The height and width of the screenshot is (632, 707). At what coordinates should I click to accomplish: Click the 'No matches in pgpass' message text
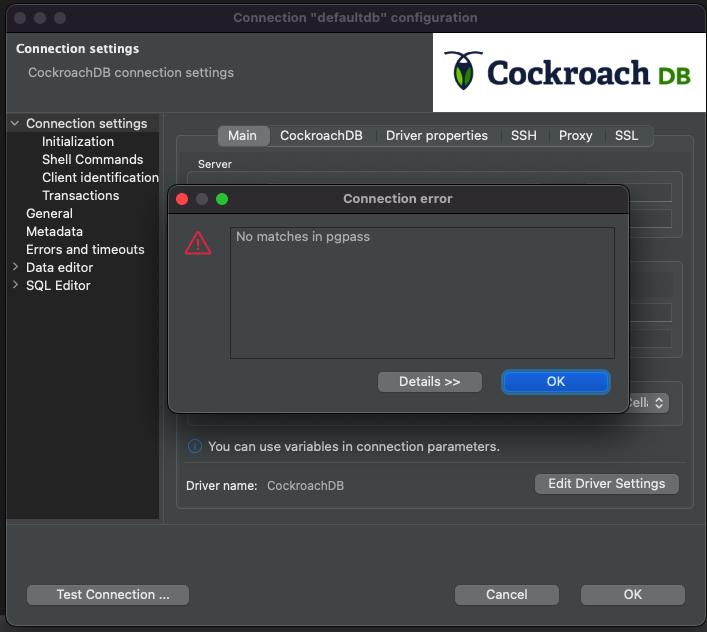coord(303,237)
